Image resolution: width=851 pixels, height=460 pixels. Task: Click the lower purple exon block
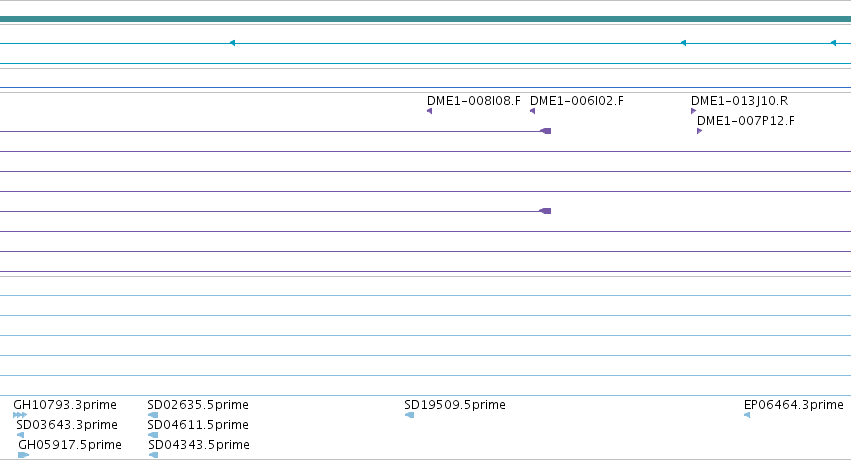[x=545, y=211]
